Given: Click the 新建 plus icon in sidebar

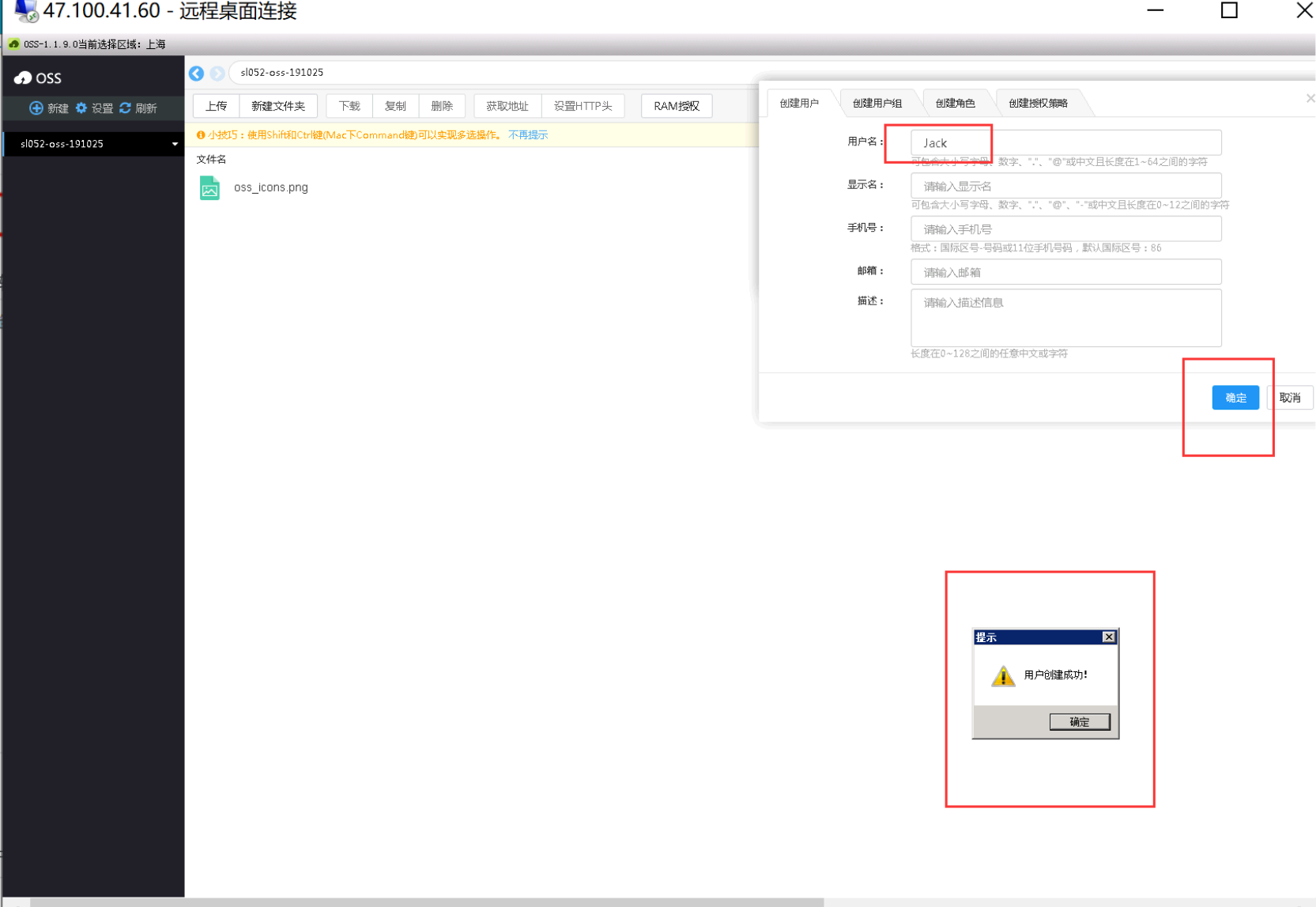Looking at the screenshot, I should (36, 108).
